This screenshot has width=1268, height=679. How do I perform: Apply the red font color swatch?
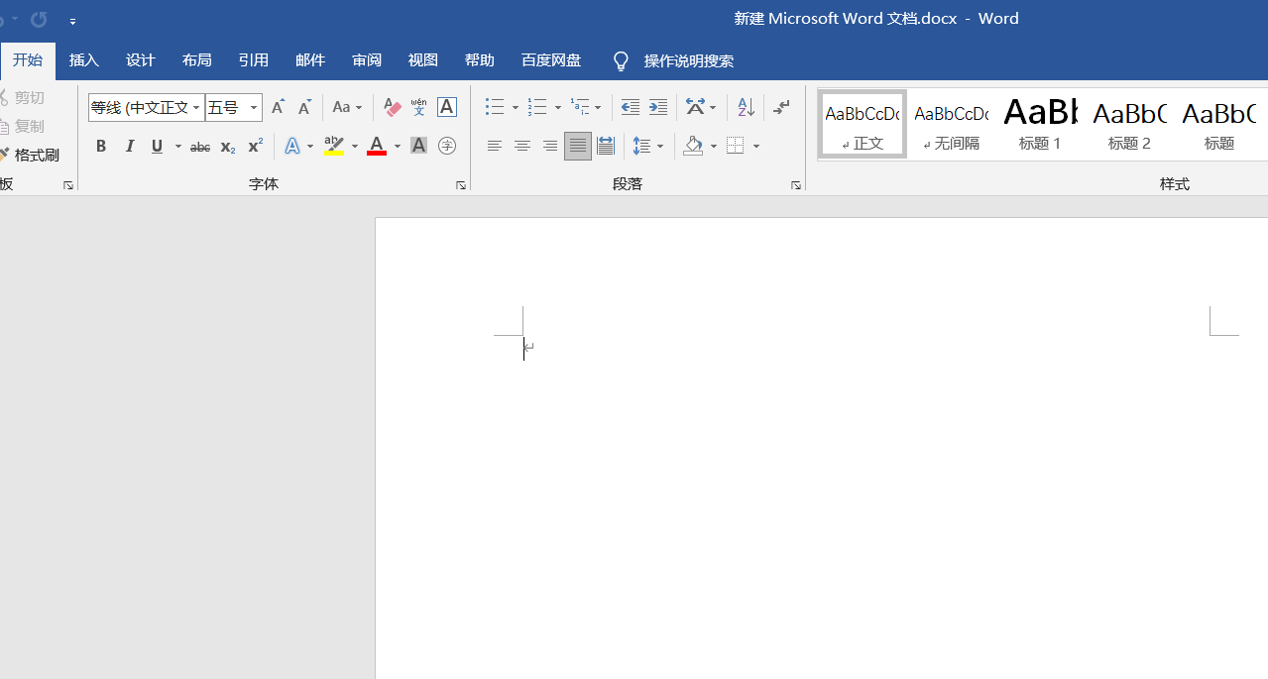(x=376, y=146)
